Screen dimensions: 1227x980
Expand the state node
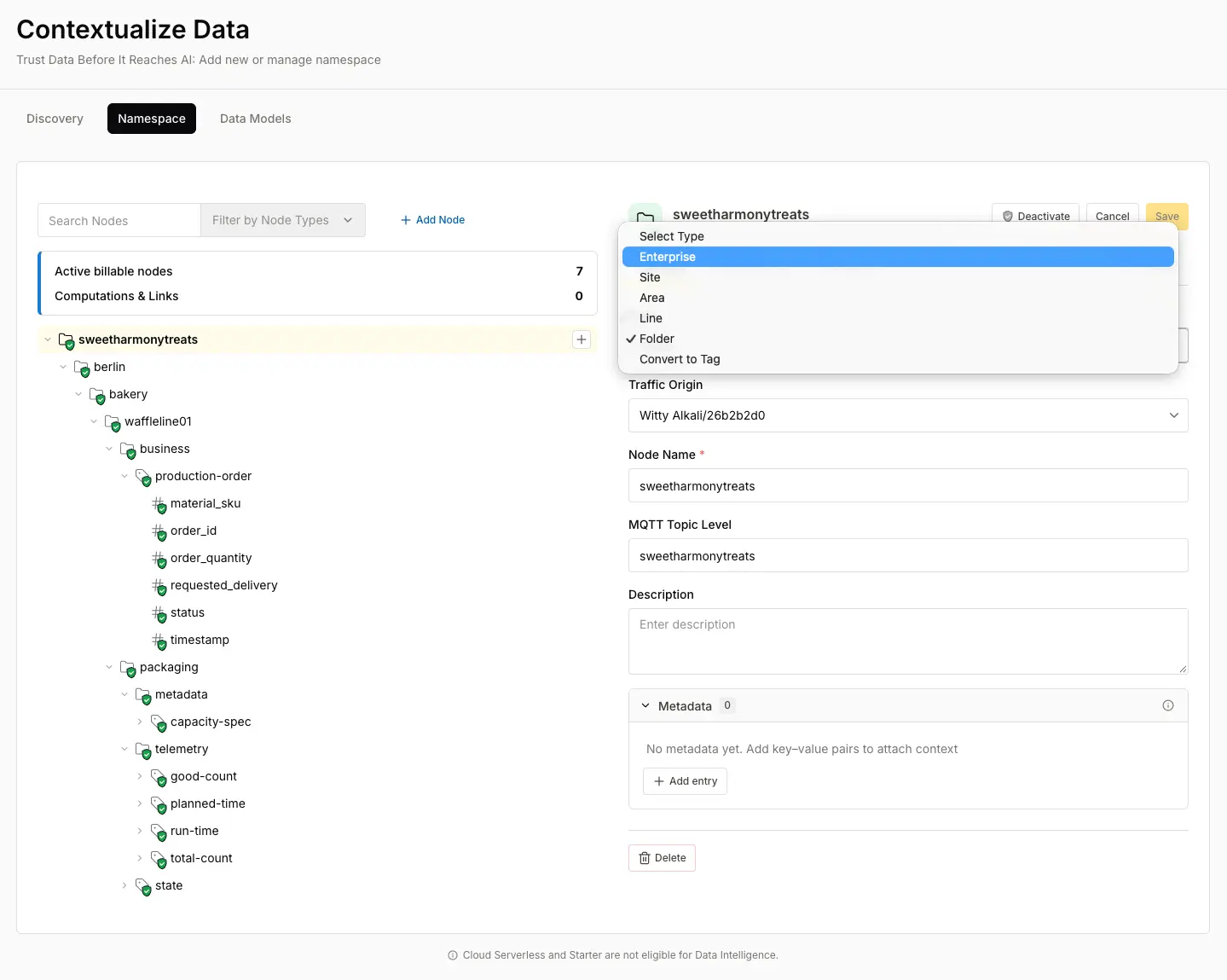coord(124,885)
